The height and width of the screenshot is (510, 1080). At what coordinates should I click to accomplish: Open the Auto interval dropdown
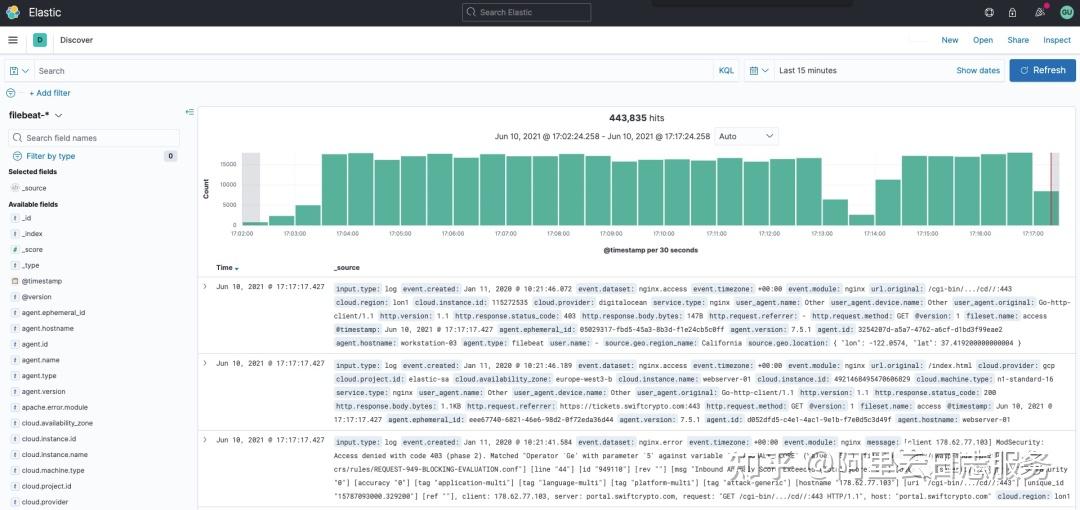(746, 136)
